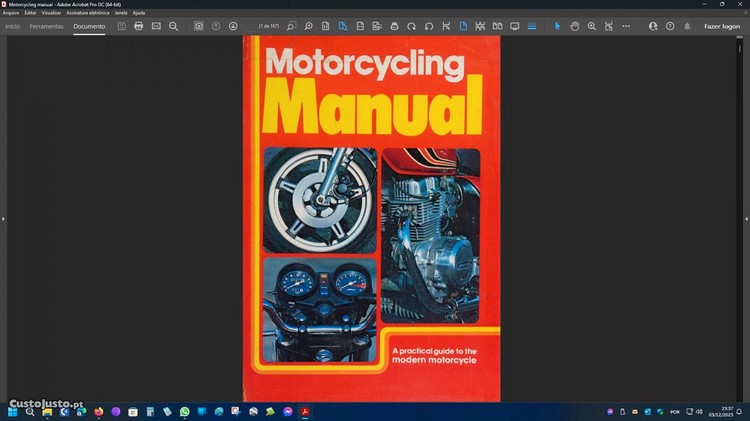
Task: Click the envelope email icon
Action: pos(156,26)
